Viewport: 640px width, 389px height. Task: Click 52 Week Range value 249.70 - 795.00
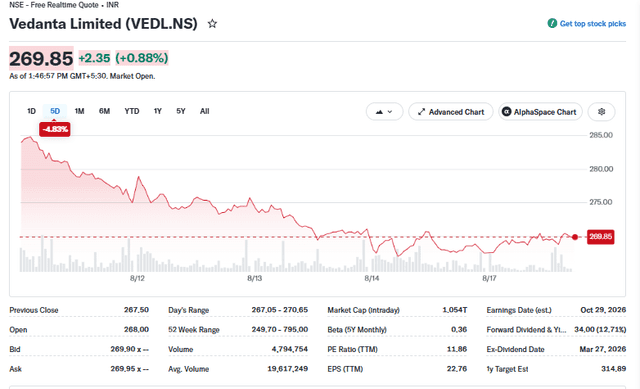pos(280,329)
